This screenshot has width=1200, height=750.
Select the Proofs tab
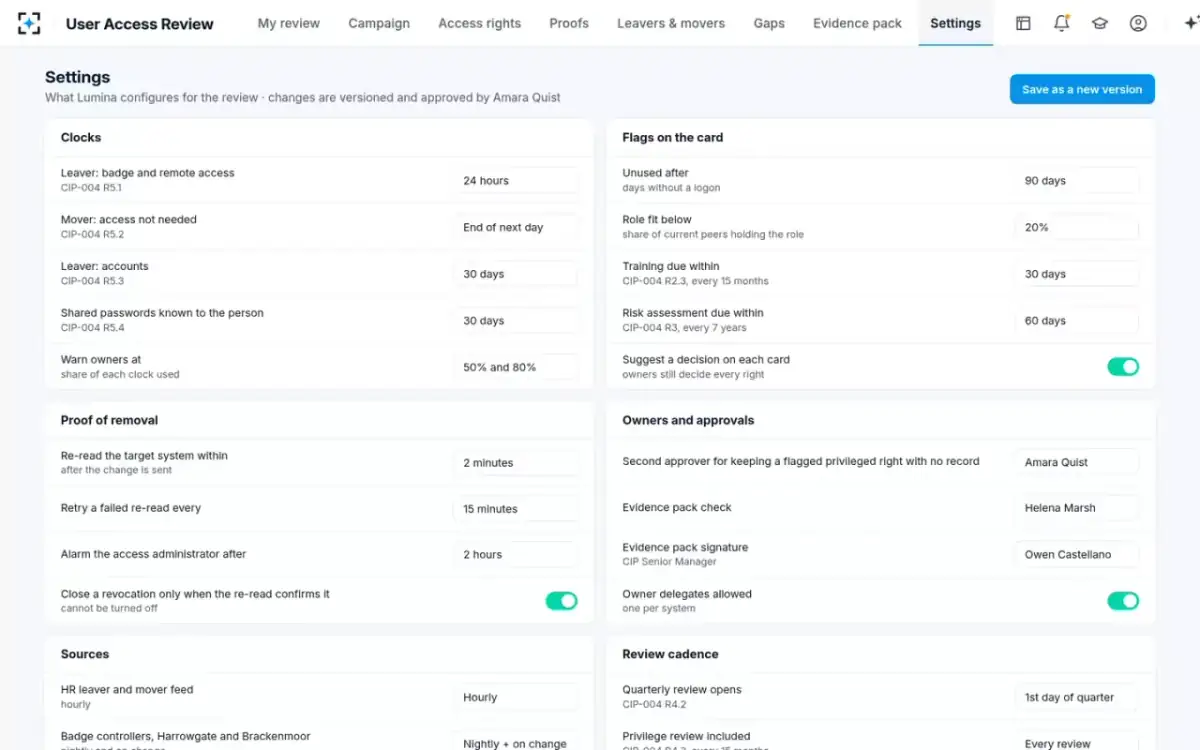click(x=569, y=23)
